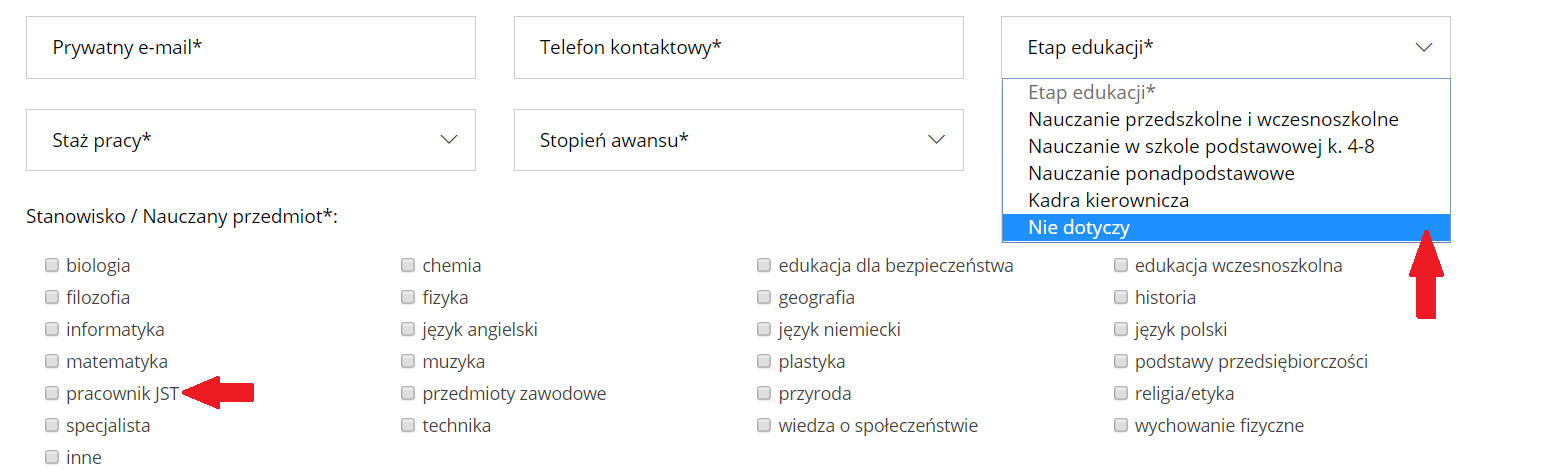Choose Nauczanie przedszkolne i wczesnoszkolne option
Screen dimensions: 1554x476
(x=1212, y=120)
